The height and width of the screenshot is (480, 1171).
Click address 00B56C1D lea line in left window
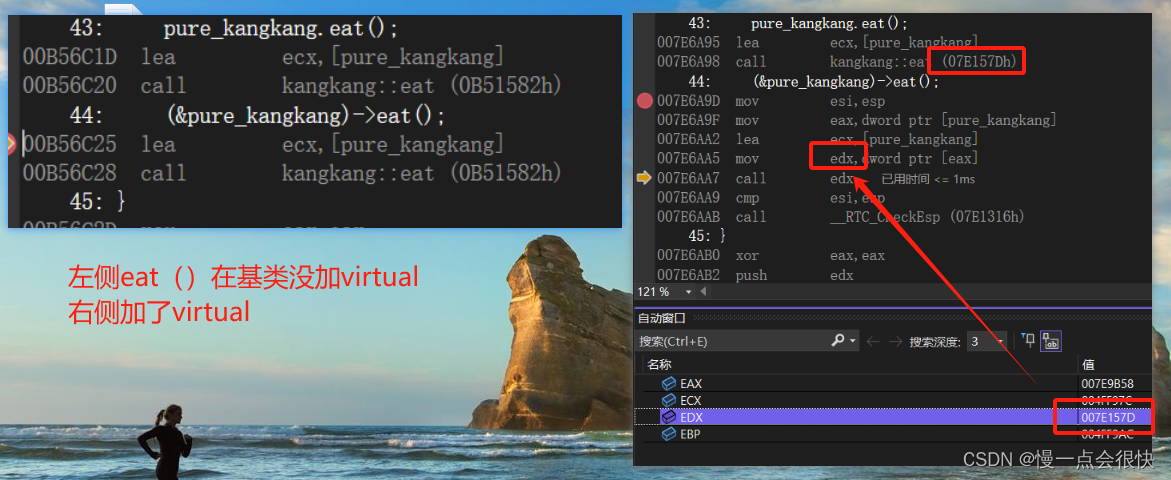pyautogui.click(x=263, y=57)
